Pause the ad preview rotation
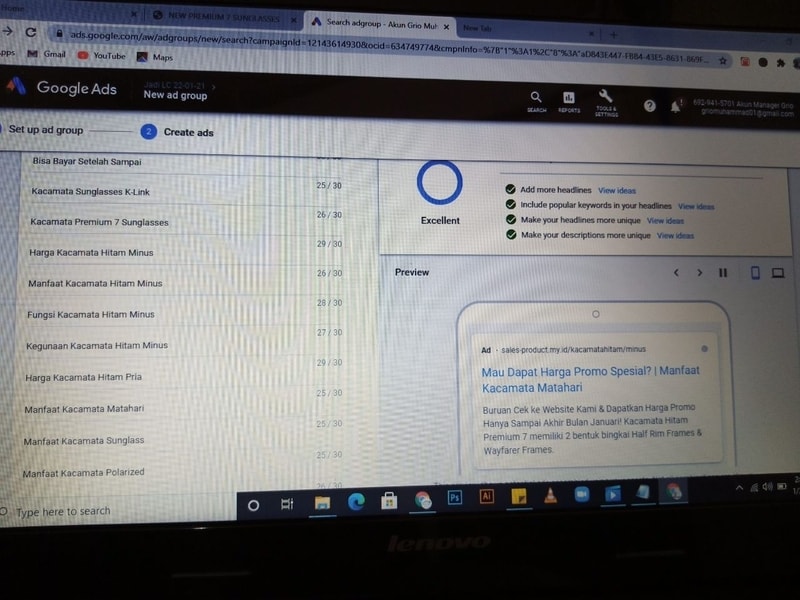This screenshot has height=600, width=800. [723, 273]
